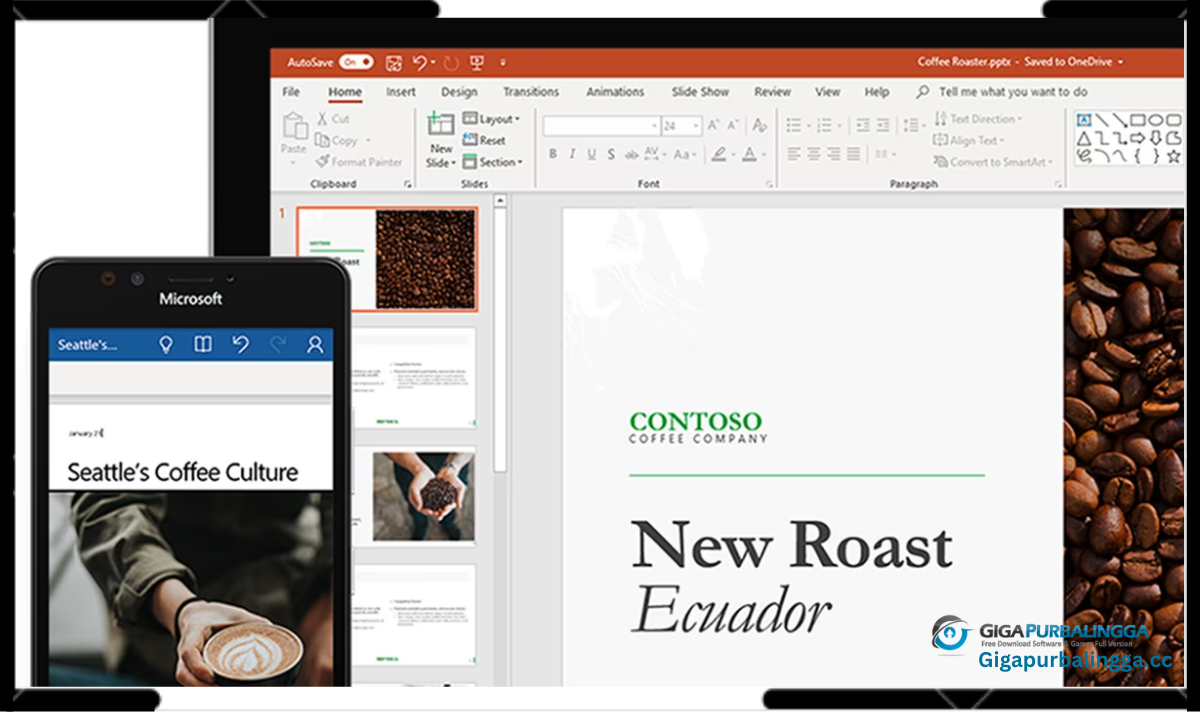Viewport: 1200px width, 720px height.
Task: Select the Text Box shape in gallery
Action: pos(1084,119)
